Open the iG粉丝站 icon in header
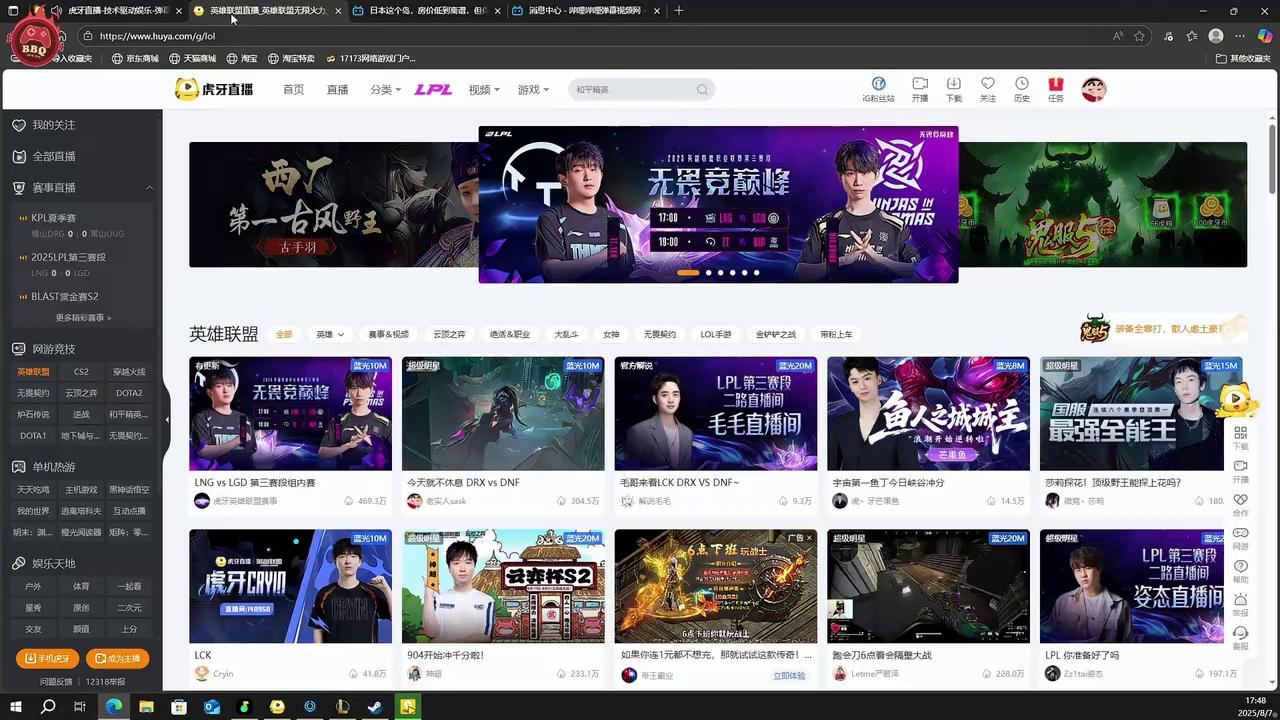Viewport: 1280px width, 720px height. [879, 84]
